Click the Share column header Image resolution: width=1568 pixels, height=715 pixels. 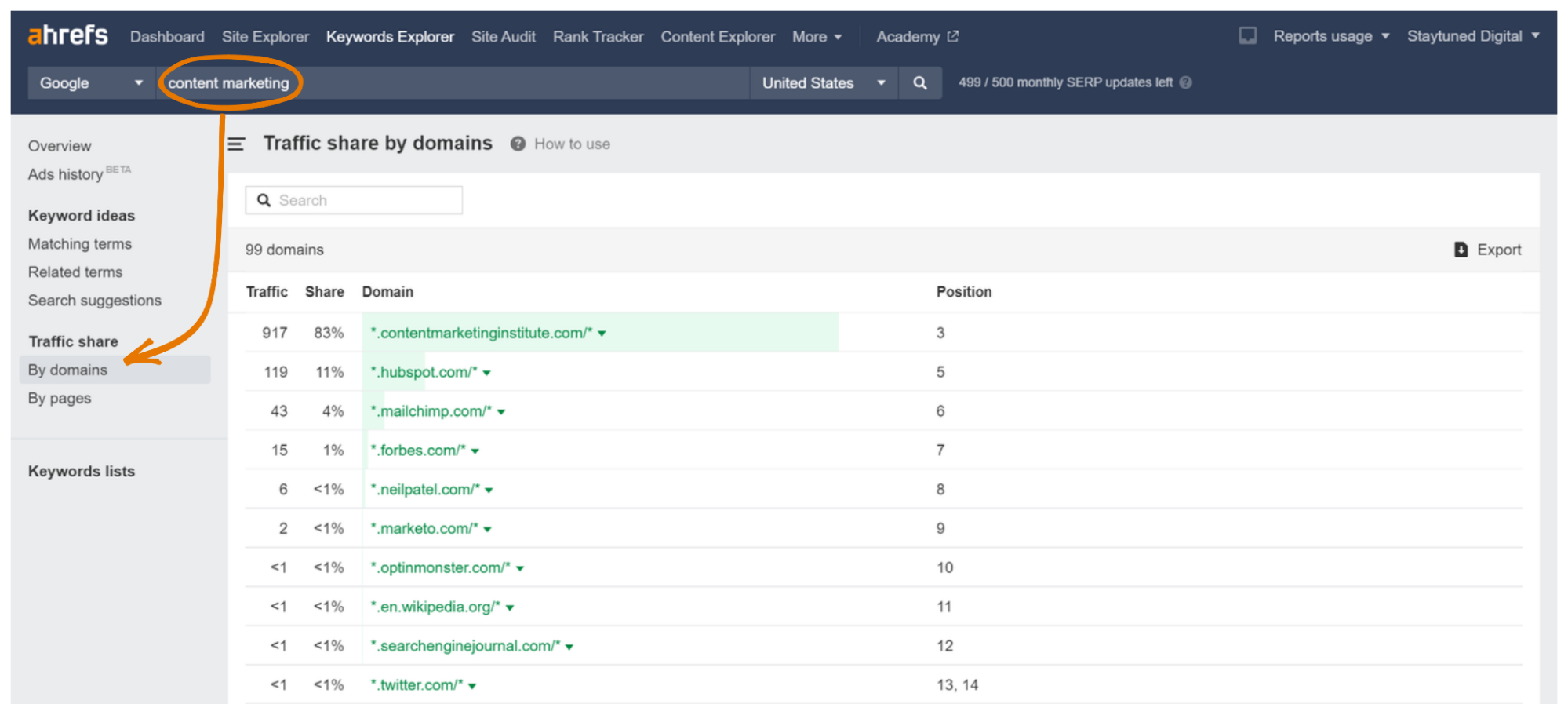[x=325, y=292]
